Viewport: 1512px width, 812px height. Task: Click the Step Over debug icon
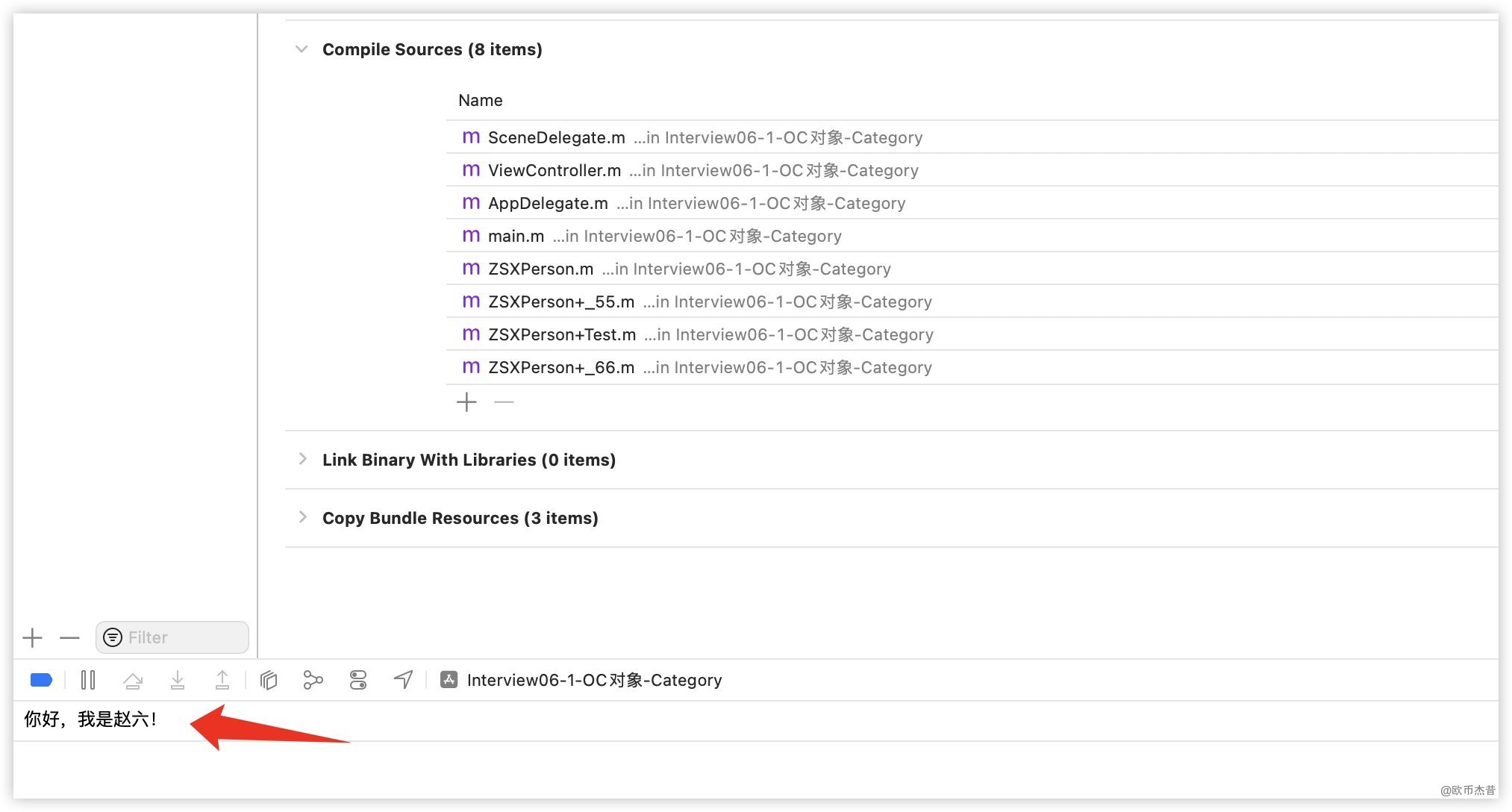[x=133, y=680]
